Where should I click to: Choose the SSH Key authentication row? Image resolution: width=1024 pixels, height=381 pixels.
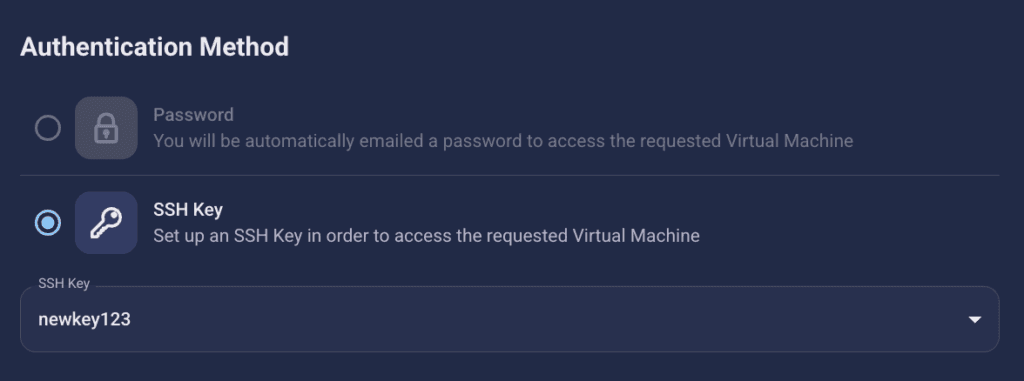509,223
